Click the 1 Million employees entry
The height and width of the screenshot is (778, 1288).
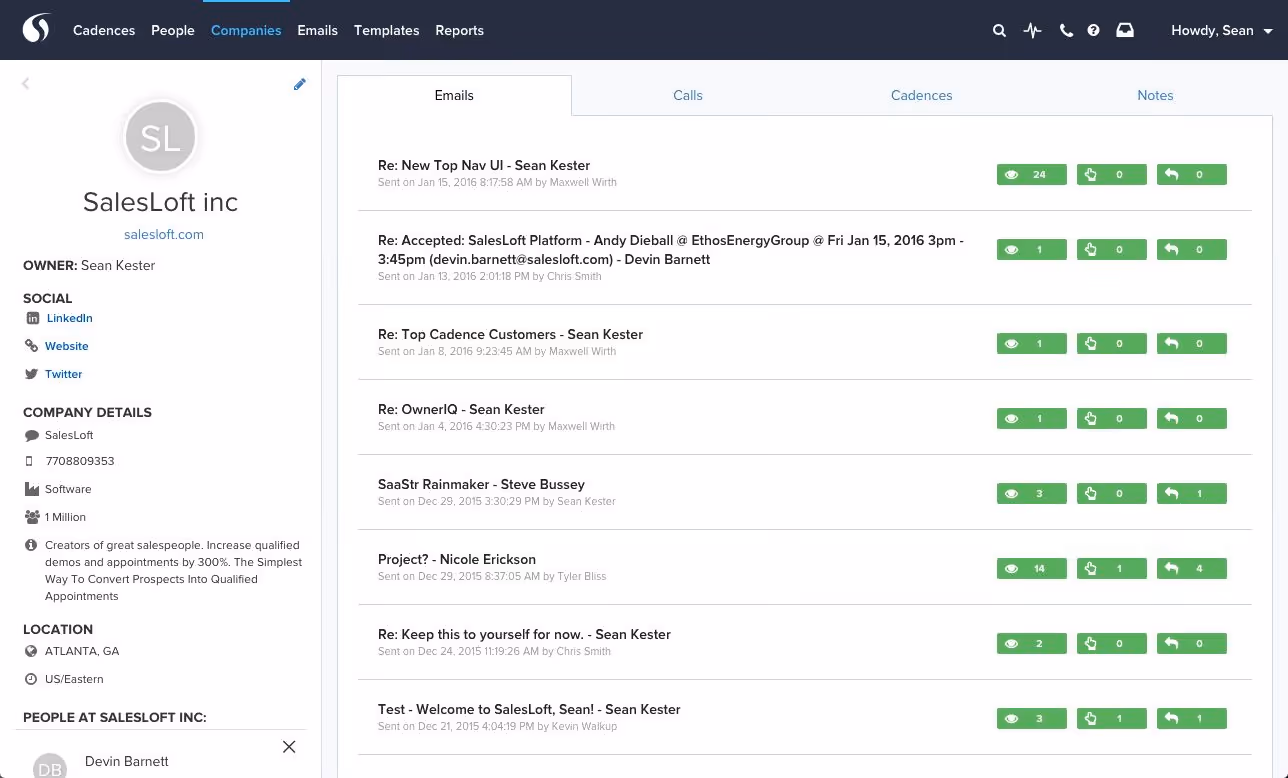click(x=65, y=518)
